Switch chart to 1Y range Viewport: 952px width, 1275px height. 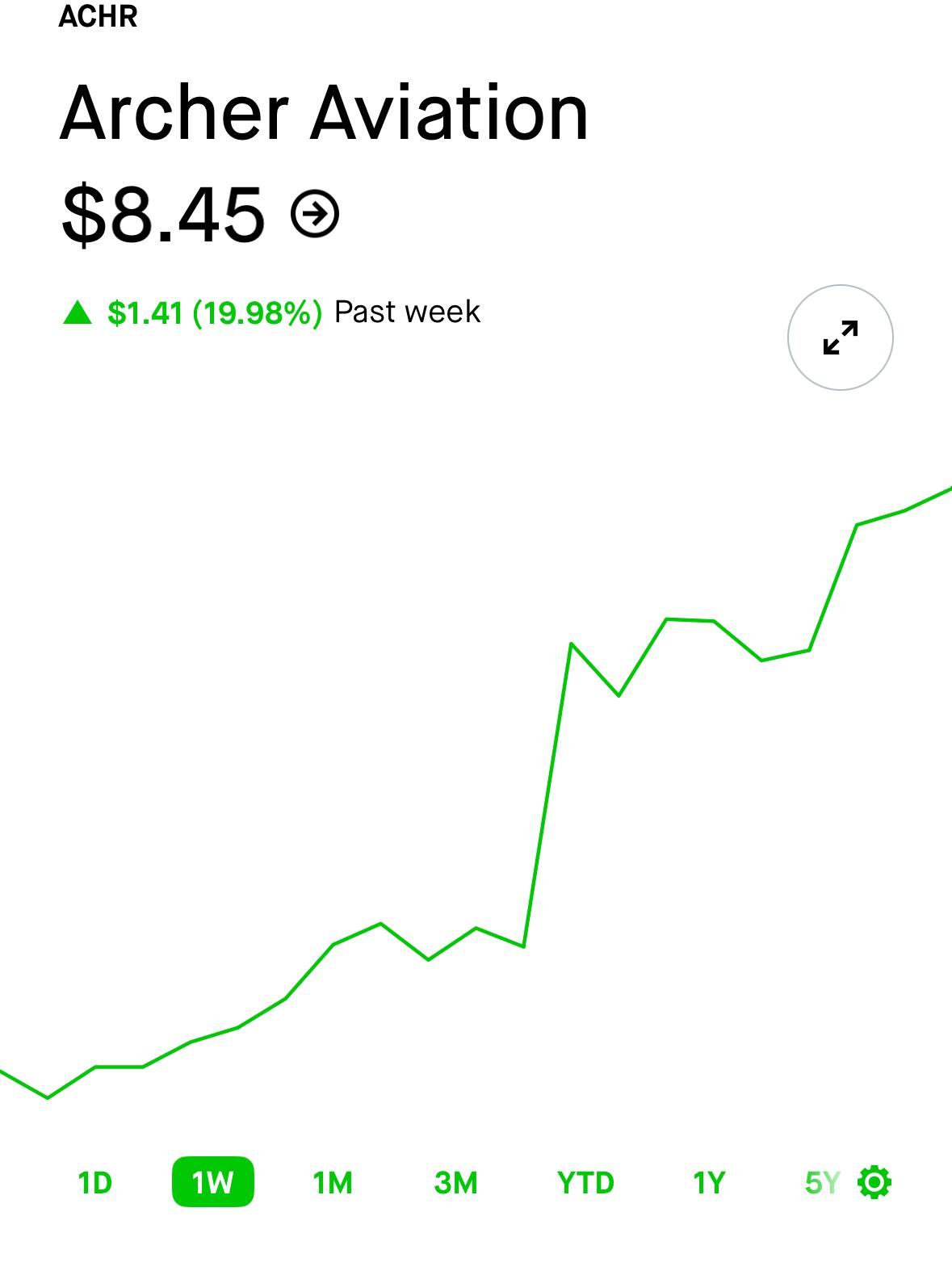[709, 1183]
